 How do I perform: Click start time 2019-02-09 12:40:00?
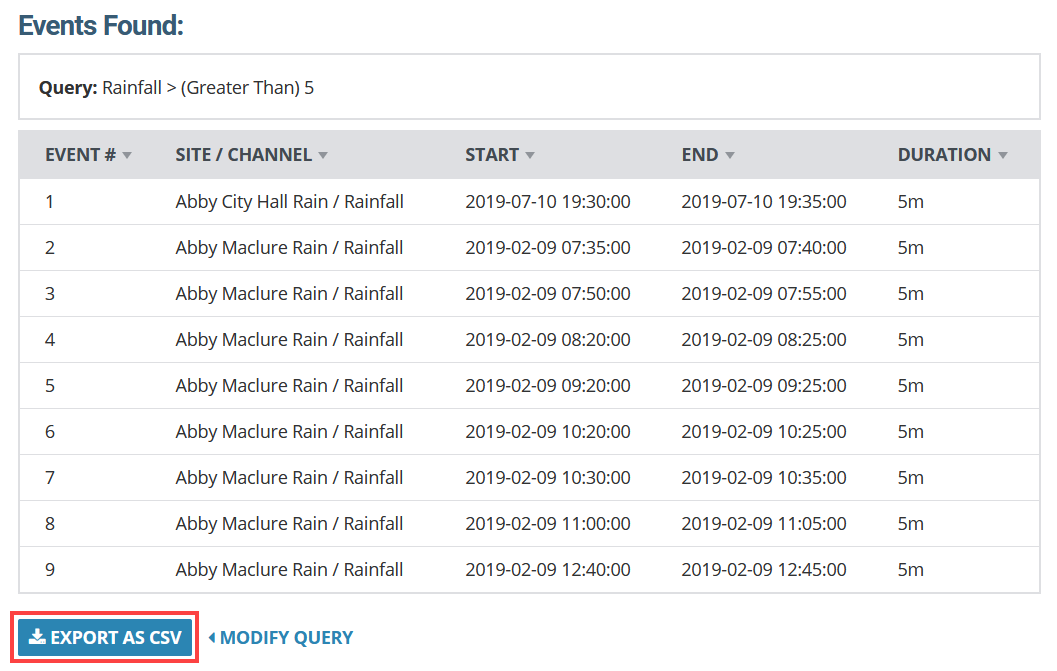[547, 569]
